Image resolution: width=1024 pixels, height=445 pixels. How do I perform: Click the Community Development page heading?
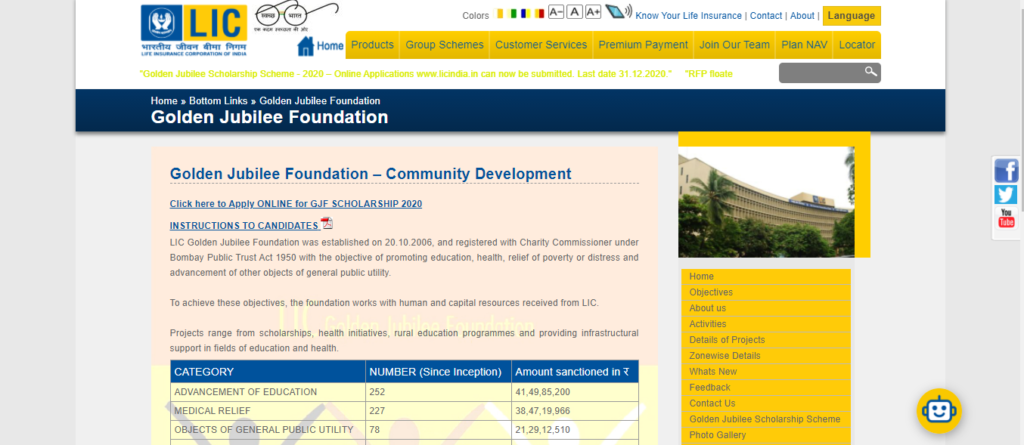coord(370,174)
